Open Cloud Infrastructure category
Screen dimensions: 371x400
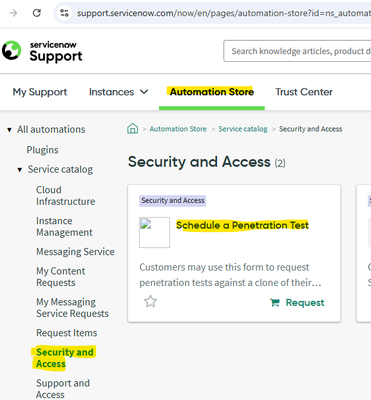(66, 196)
